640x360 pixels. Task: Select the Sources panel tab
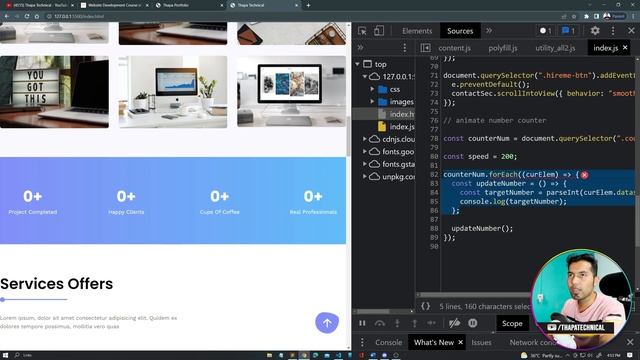click(460, 31)
